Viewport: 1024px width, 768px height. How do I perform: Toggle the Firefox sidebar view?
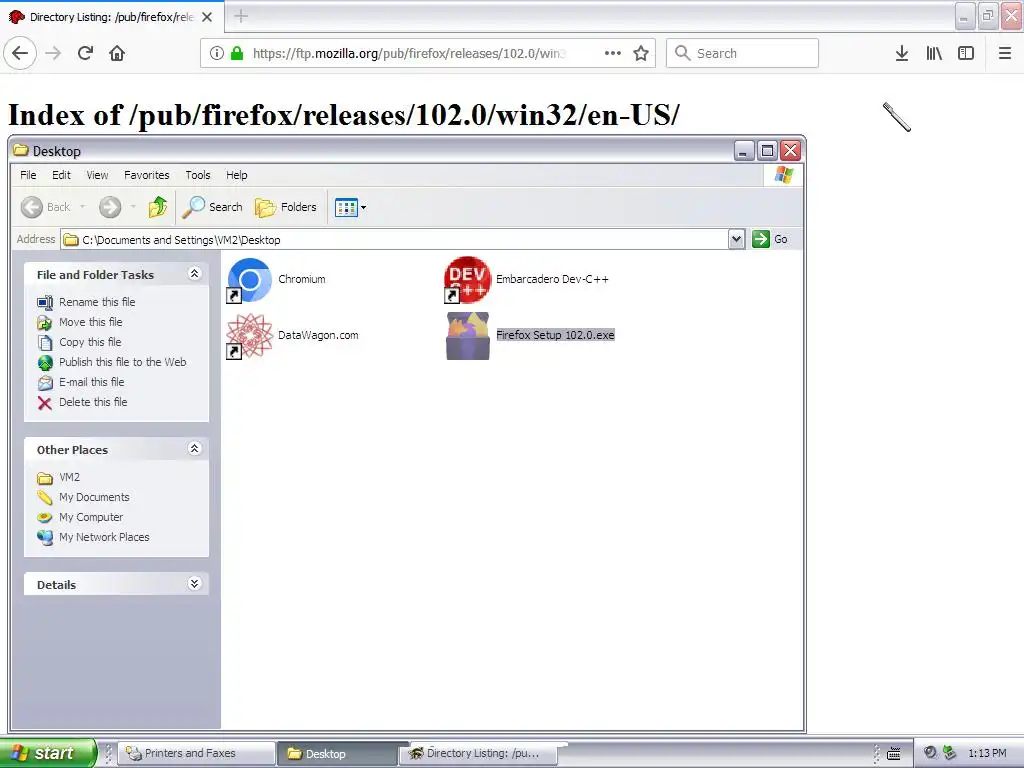point(966,53)
